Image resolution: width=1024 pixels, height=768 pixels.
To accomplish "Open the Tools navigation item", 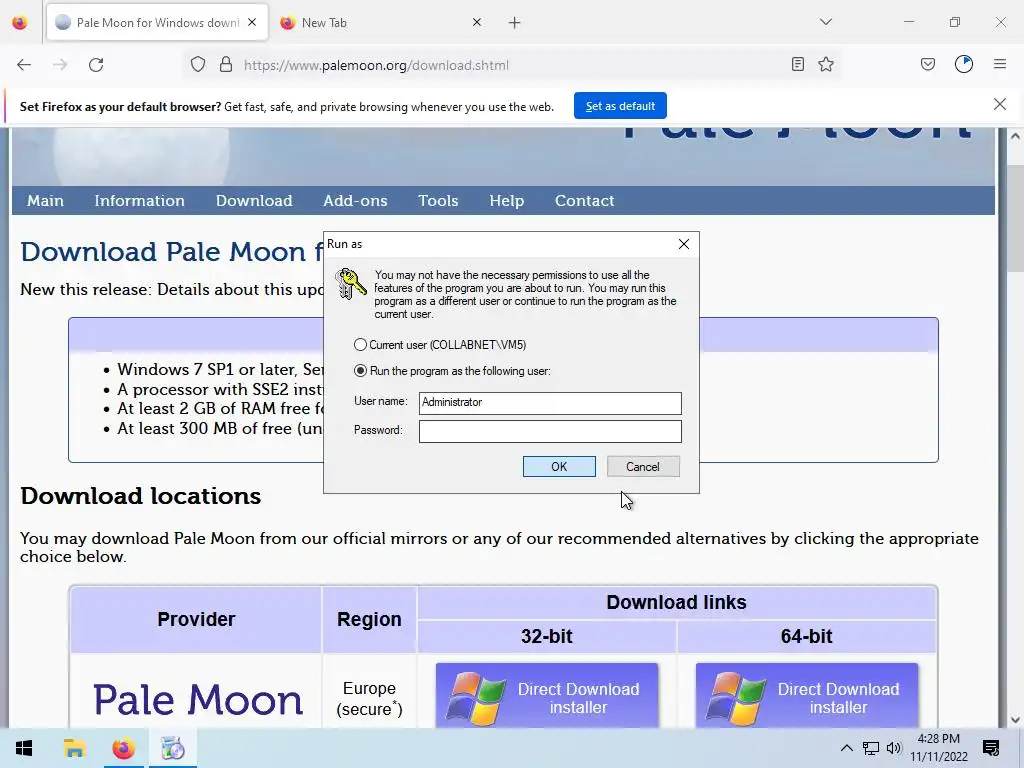I will (x=438, y=200).
